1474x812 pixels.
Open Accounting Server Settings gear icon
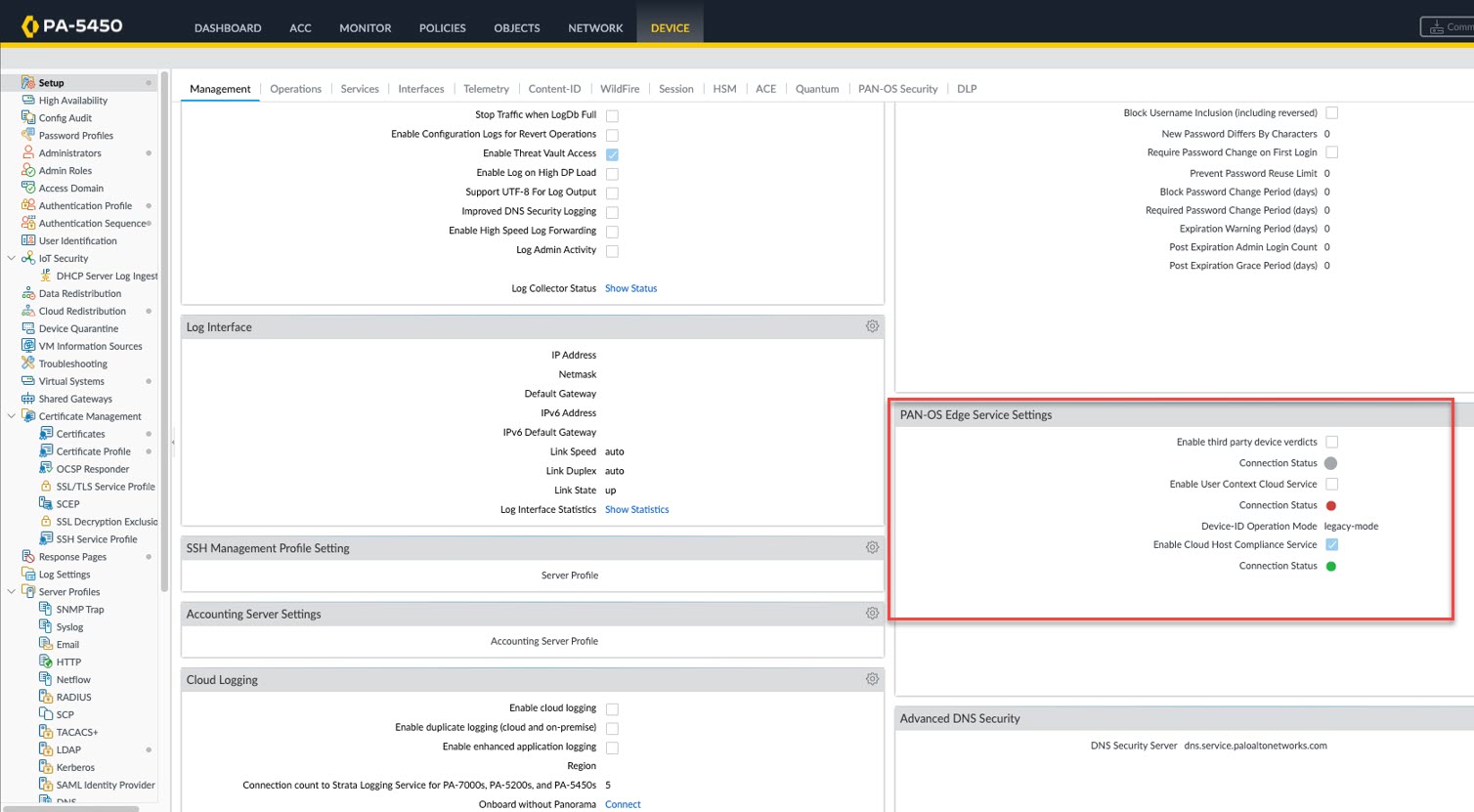click(x=872, y=614)
